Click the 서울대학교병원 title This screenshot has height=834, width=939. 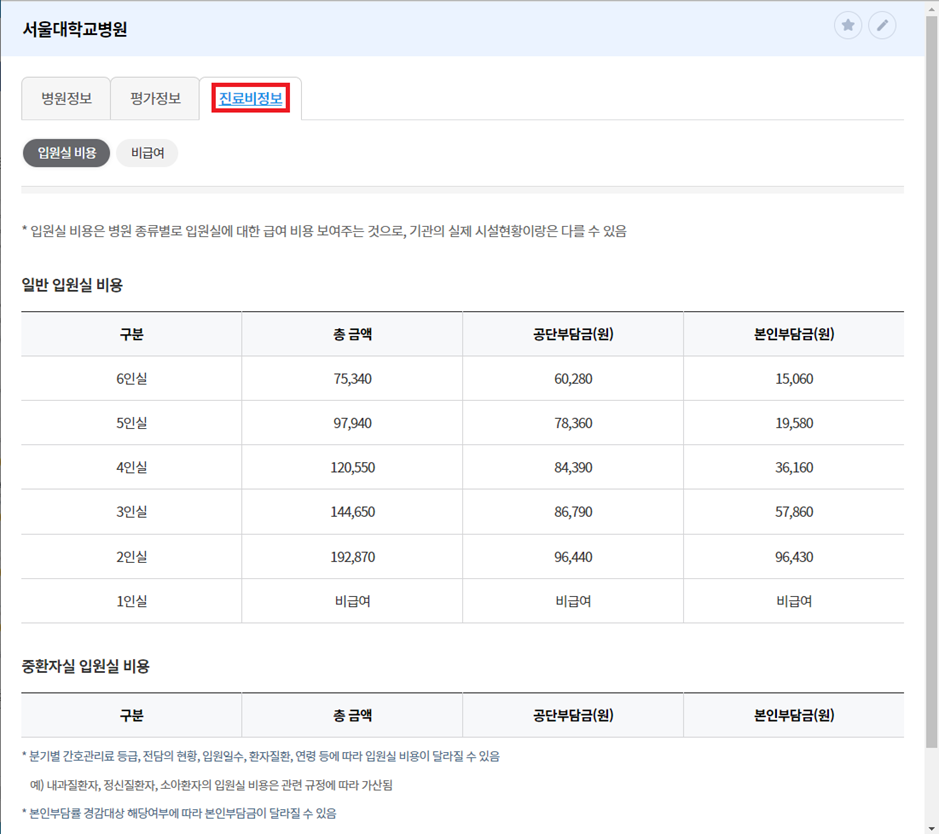click(75, 29)
